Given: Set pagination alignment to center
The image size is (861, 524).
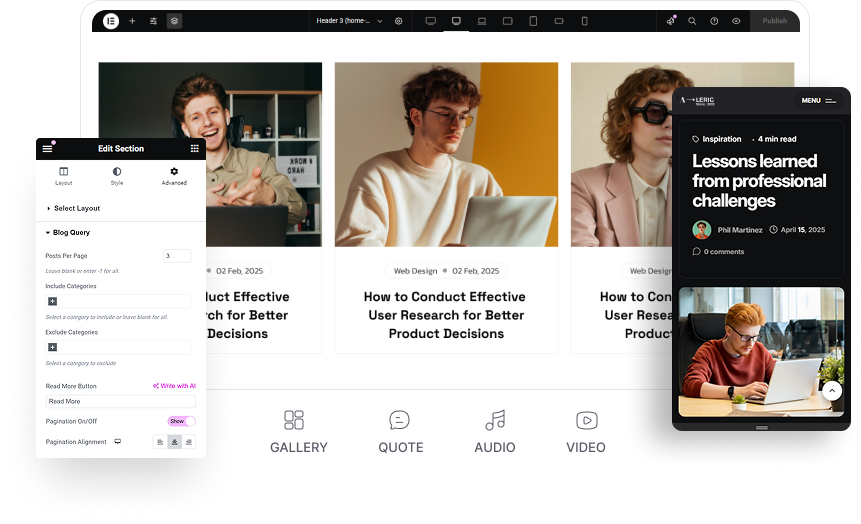Looking at the screenshot, I should (x=175, y=441).
